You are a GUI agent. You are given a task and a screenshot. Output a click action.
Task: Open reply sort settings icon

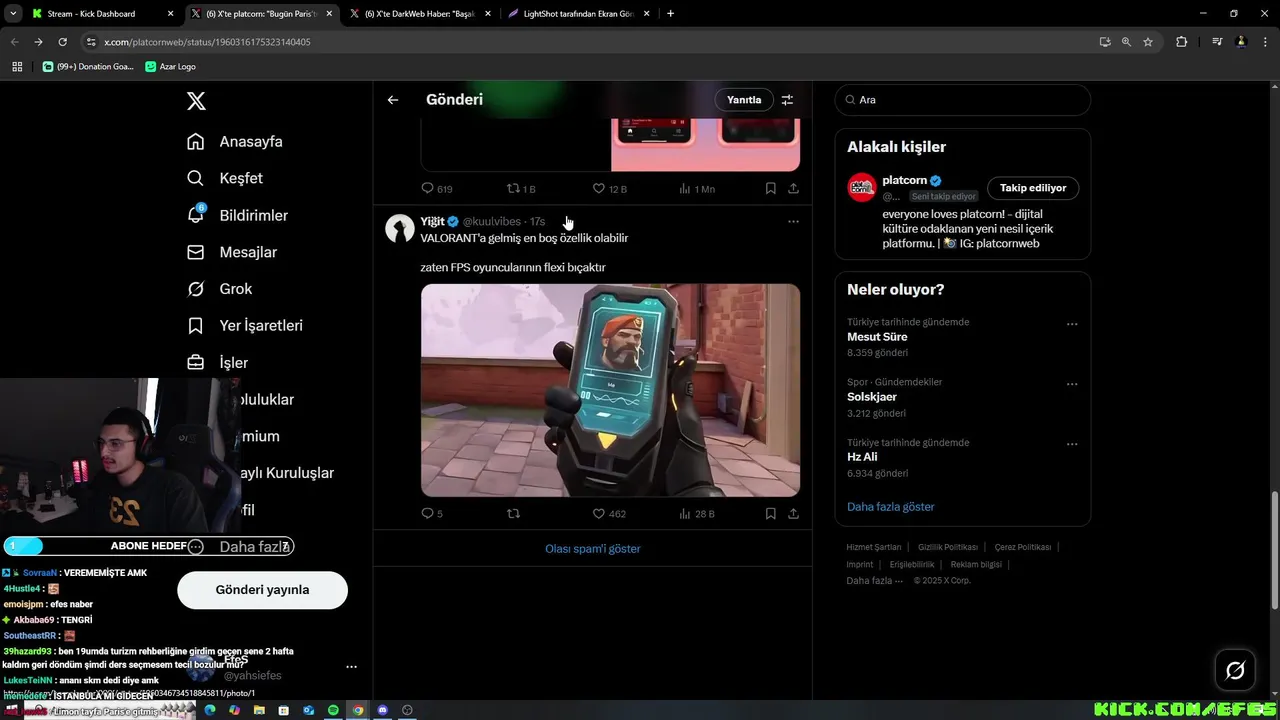coord(787,100)
